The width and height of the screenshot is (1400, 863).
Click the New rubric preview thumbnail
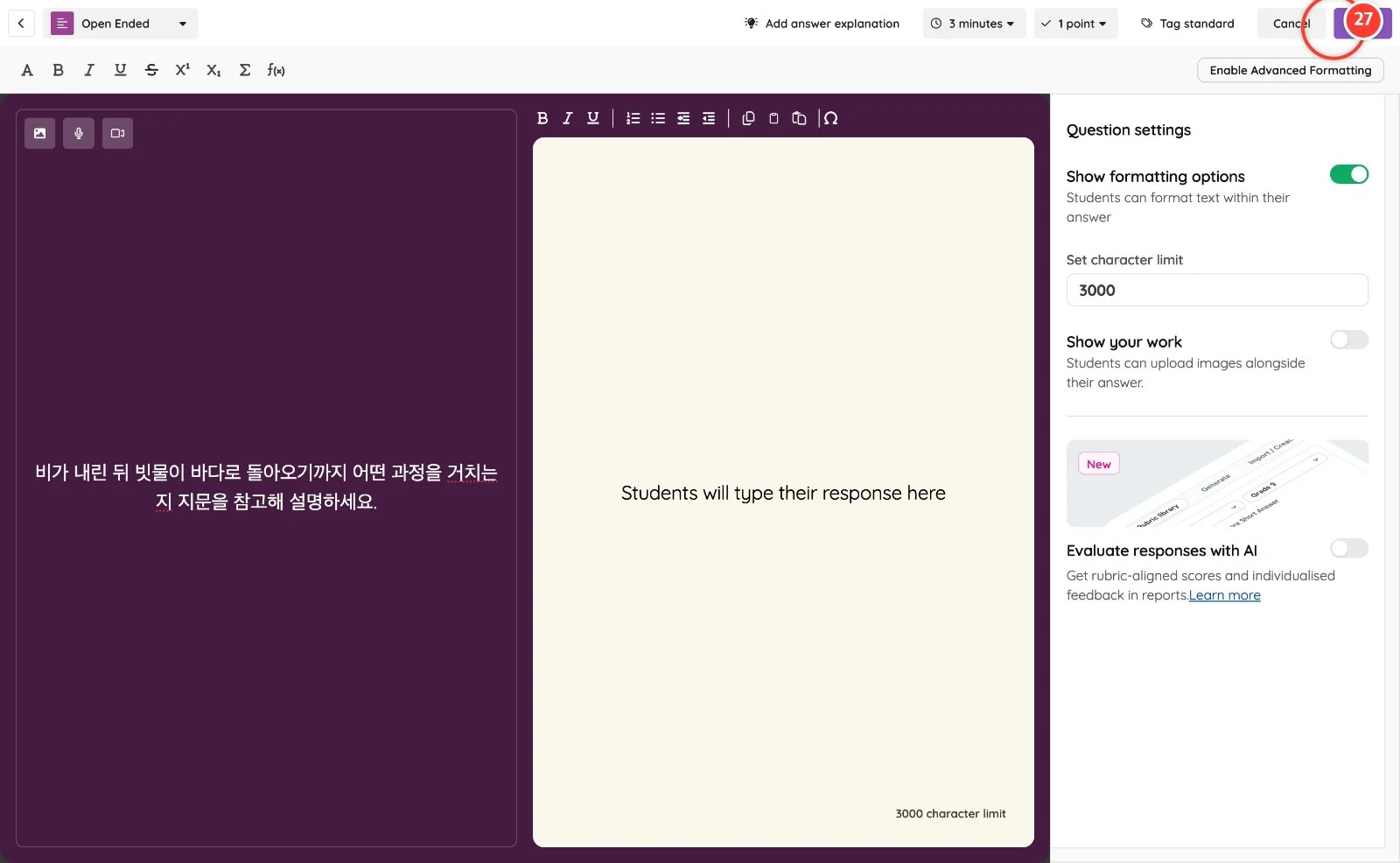[1217, 483]
